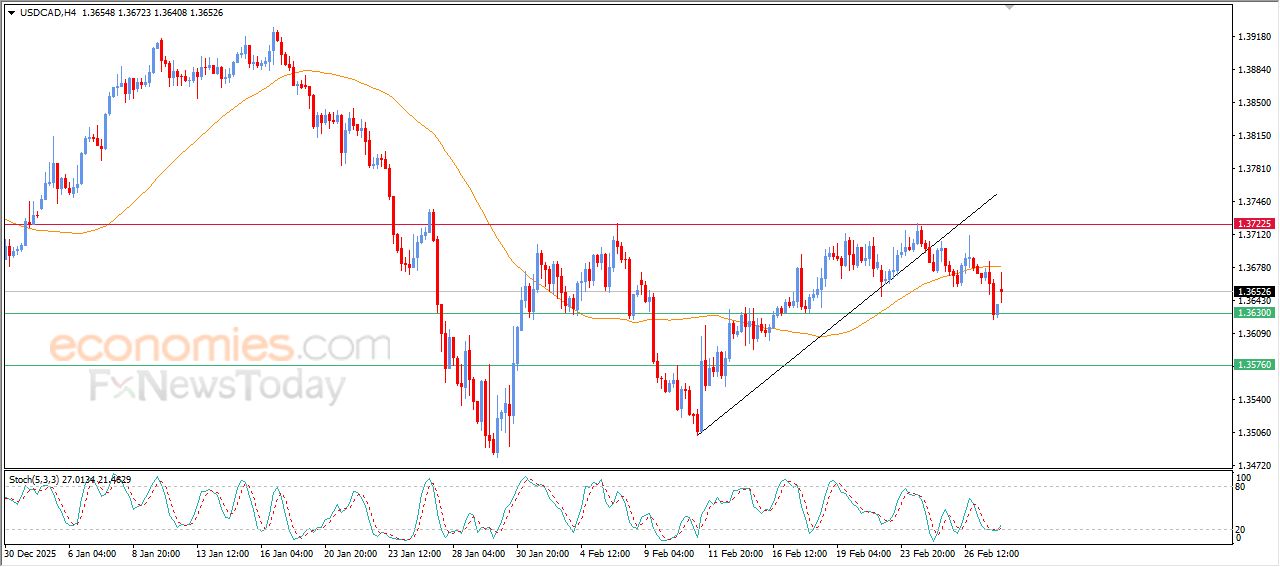1280x567 pixels.
Task: Click price axis label 1.37460
Action: 1254,202
